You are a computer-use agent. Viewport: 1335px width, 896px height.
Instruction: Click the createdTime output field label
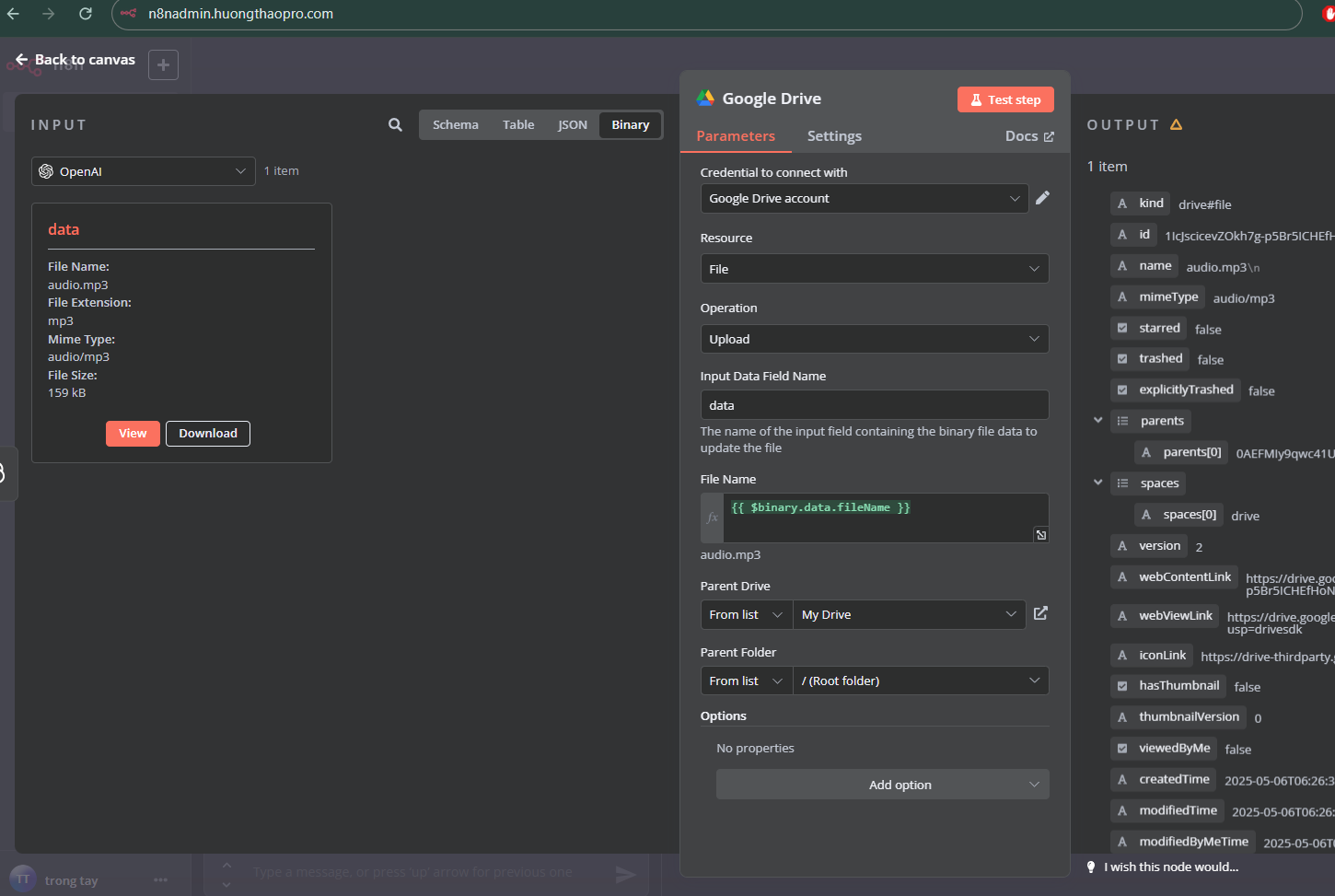click(1174, 779)
